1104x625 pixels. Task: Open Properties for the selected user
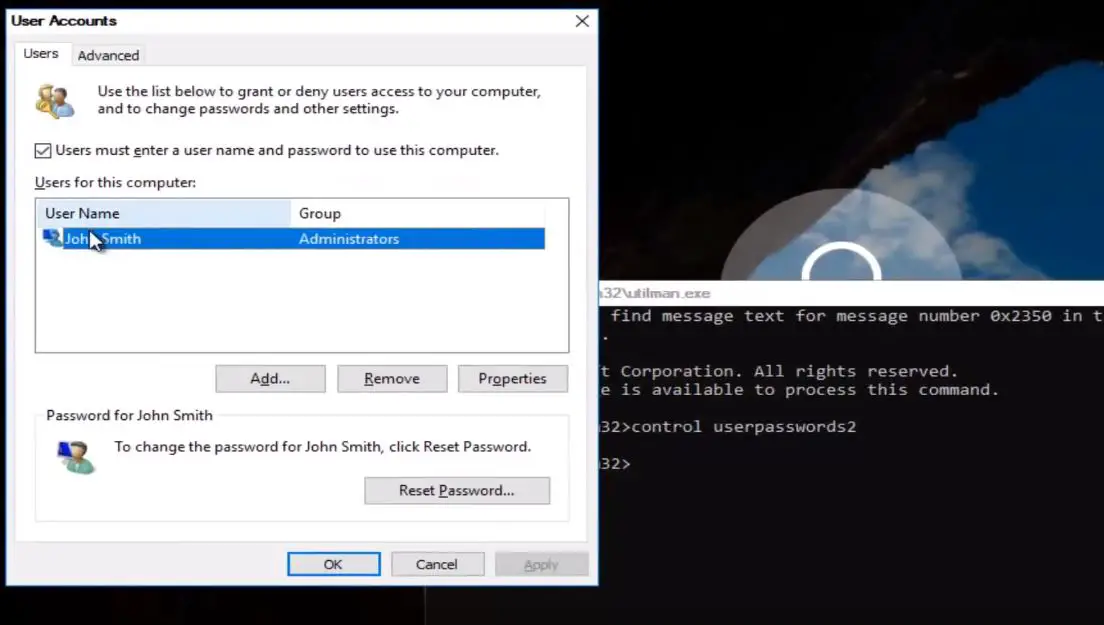[x=513, y=379]
